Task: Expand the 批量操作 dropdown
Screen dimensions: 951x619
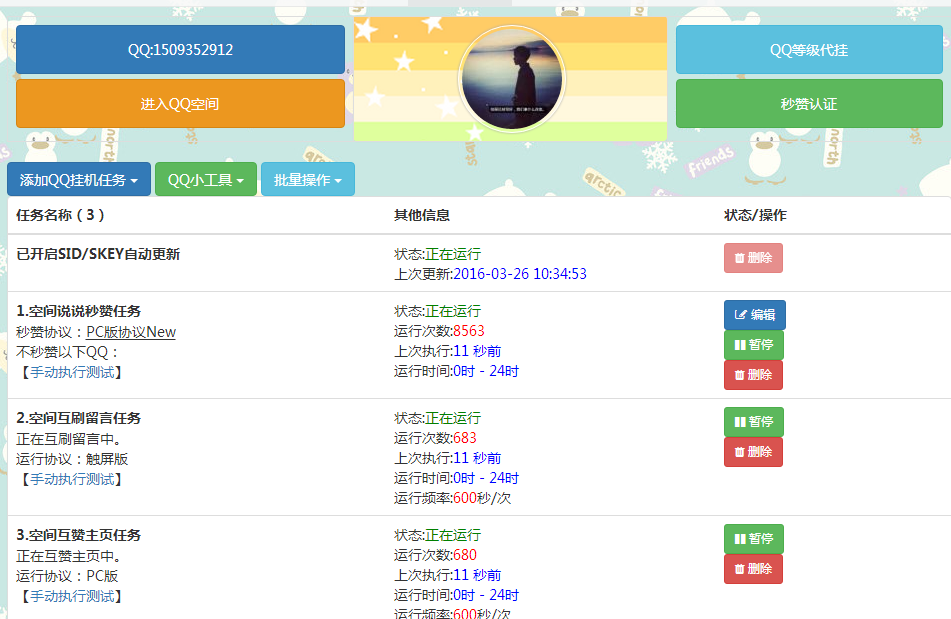Action: [307, 179]
